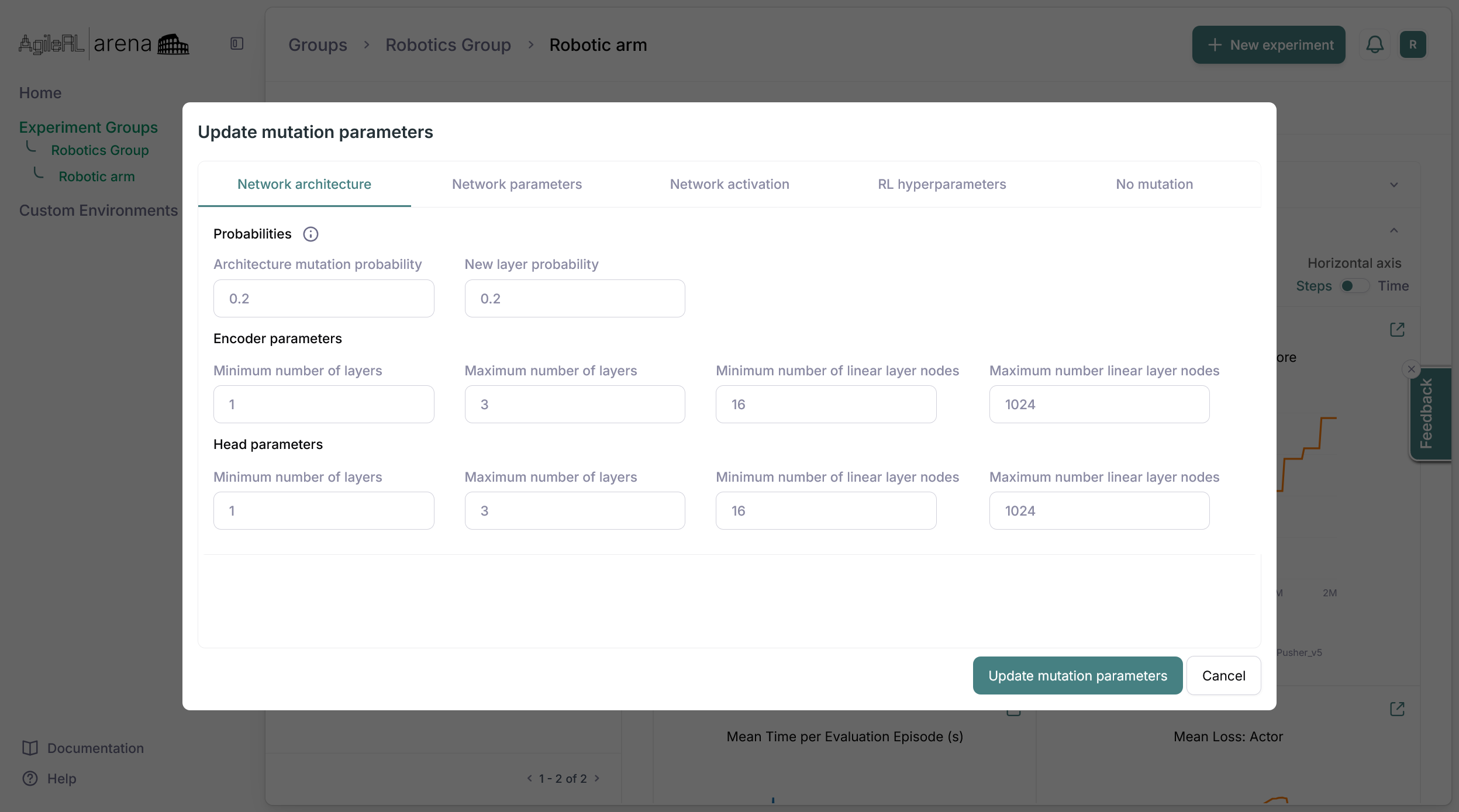Open the Score chart external link icon

1397,330
